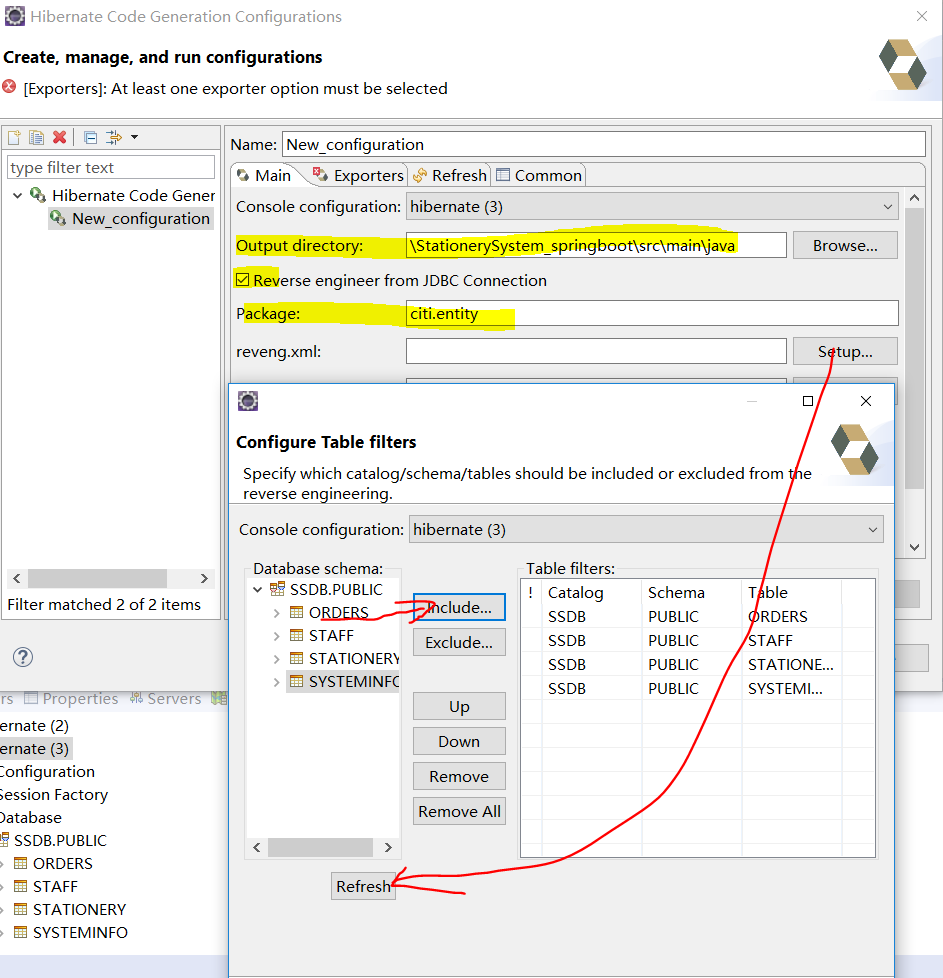The width and height of the screenshot is (943, 978).
Task: Switch to the Exporters tab
Action: pos(359,175)
